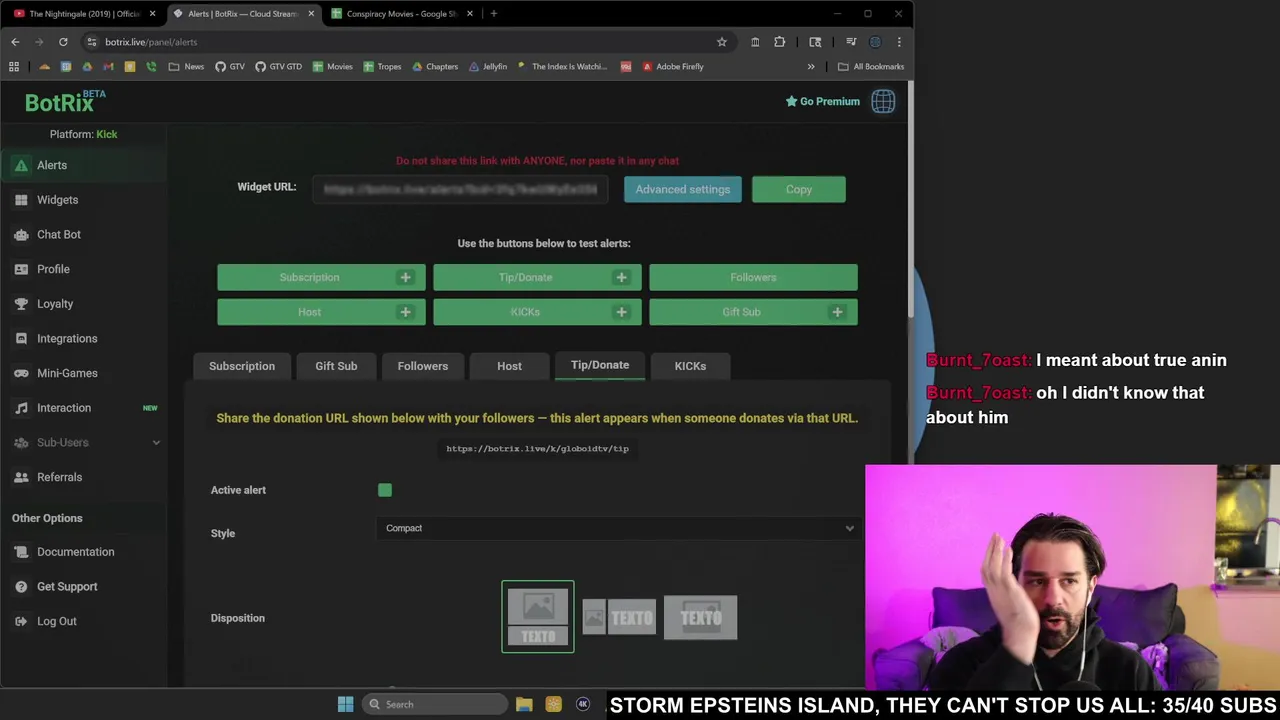Switch to the KICKs alert tab
The width and height of the screenshot is (1280, 720).
click(690, 366)
